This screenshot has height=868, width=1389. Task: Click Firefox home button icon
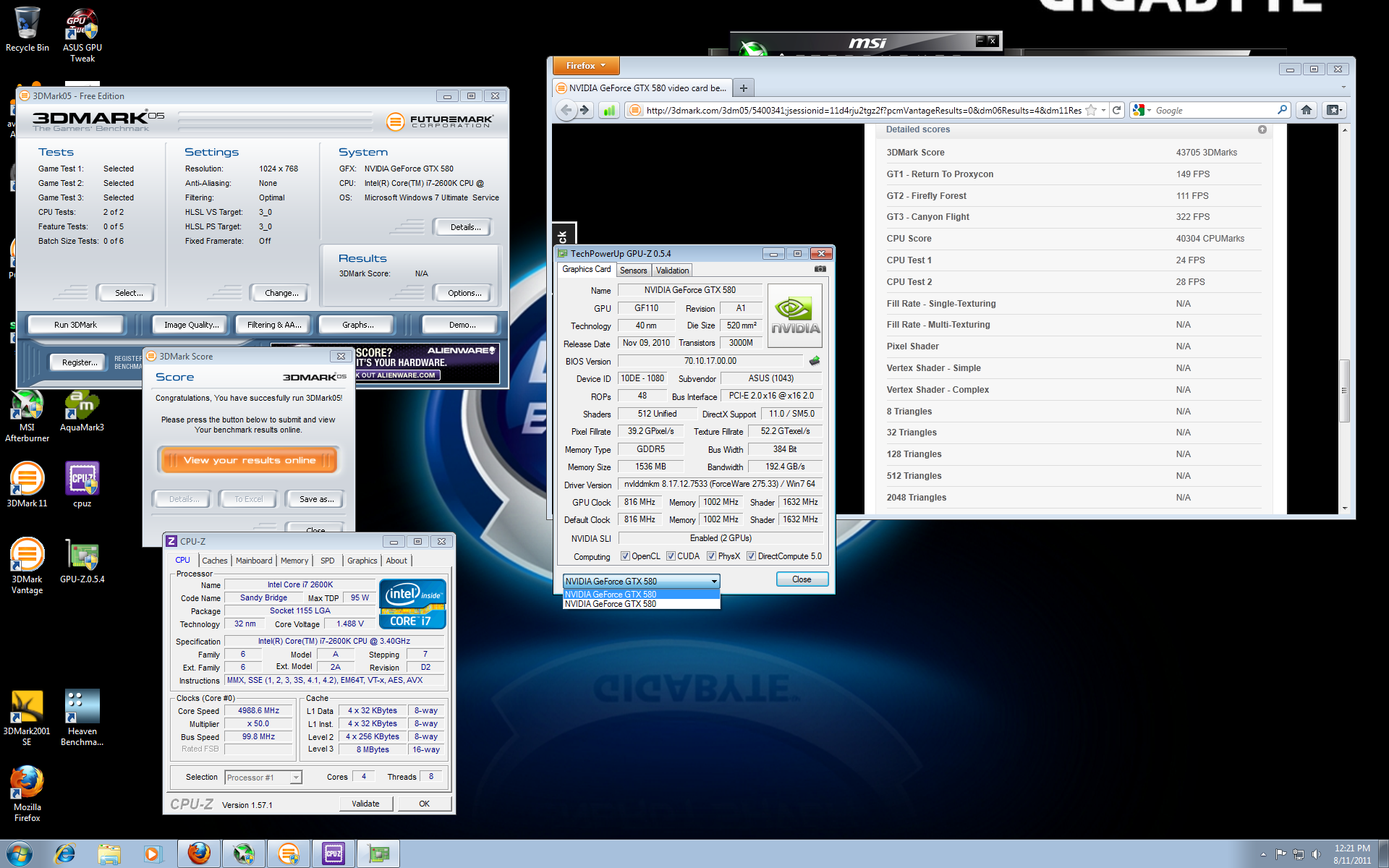click(1306, 110)
